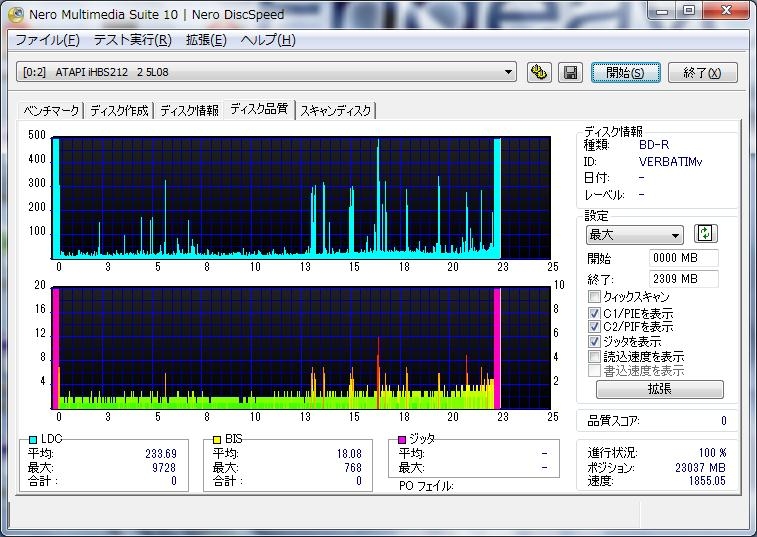The height and width of the screenshot is (537, 757).
Task: Enable 読込速度を表示 checkbox
Action: click(594, 356)
